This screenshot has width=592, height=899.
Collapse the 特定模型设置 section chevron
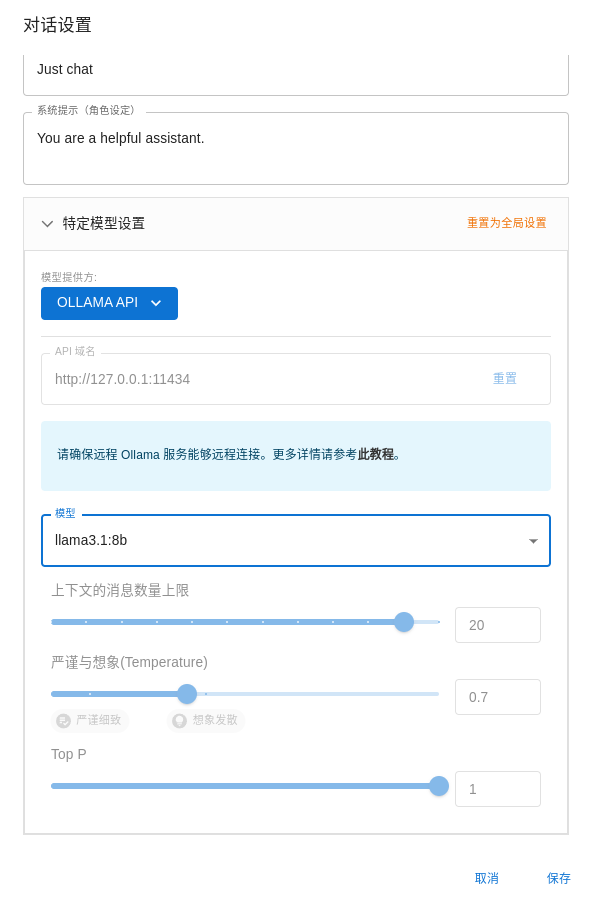click(47, 224)
